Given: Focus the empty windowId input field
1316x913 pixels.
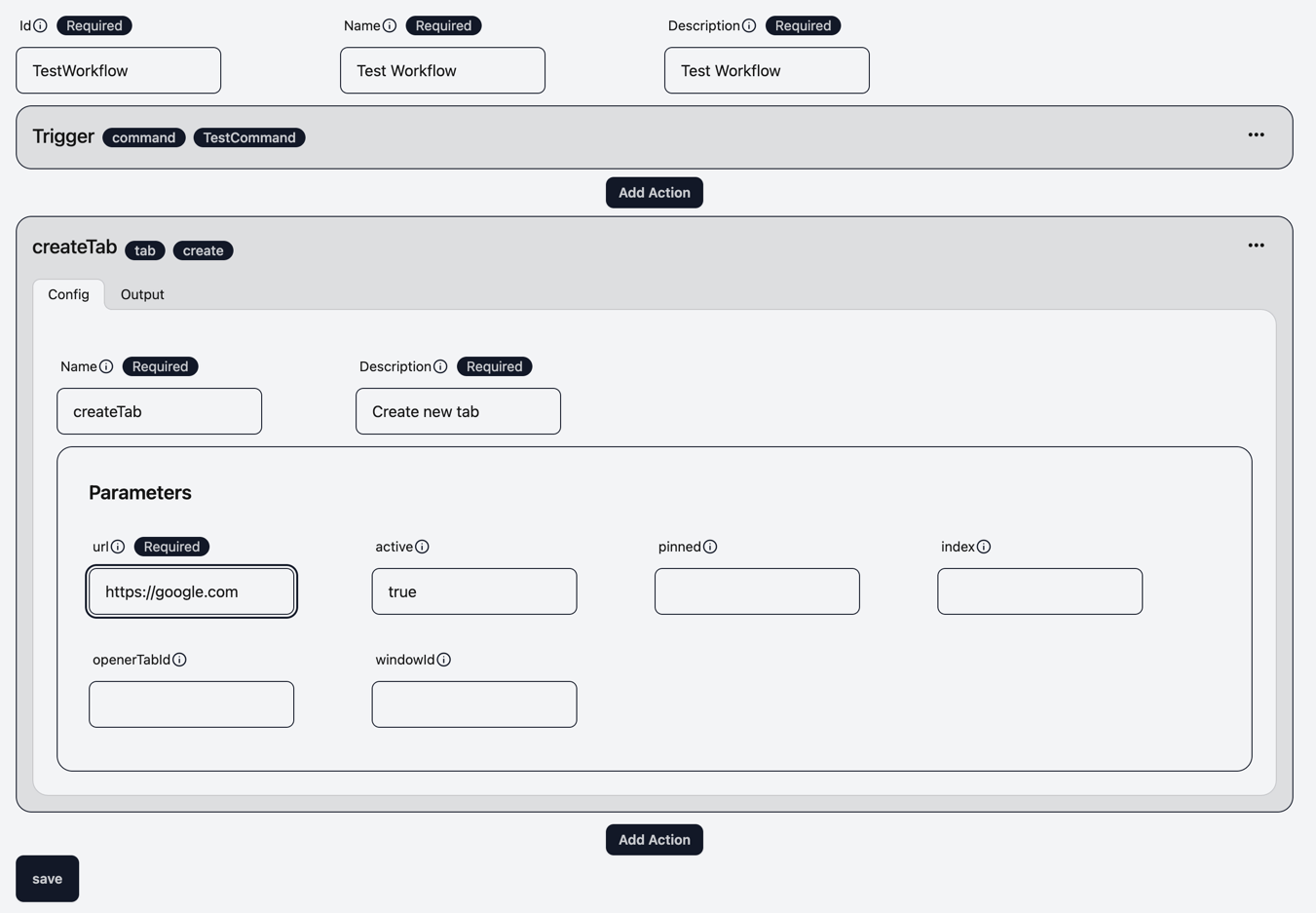Looking at the screenshot, I should [474, 704].
